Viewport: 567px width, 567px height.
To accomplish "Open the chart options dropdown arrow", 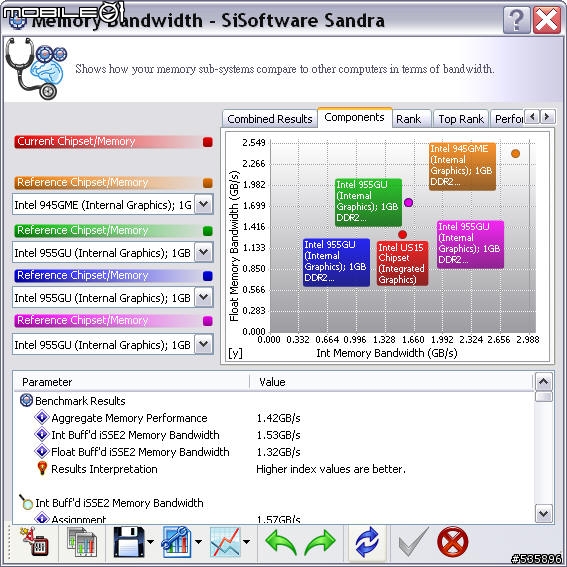I will [199, 541].
